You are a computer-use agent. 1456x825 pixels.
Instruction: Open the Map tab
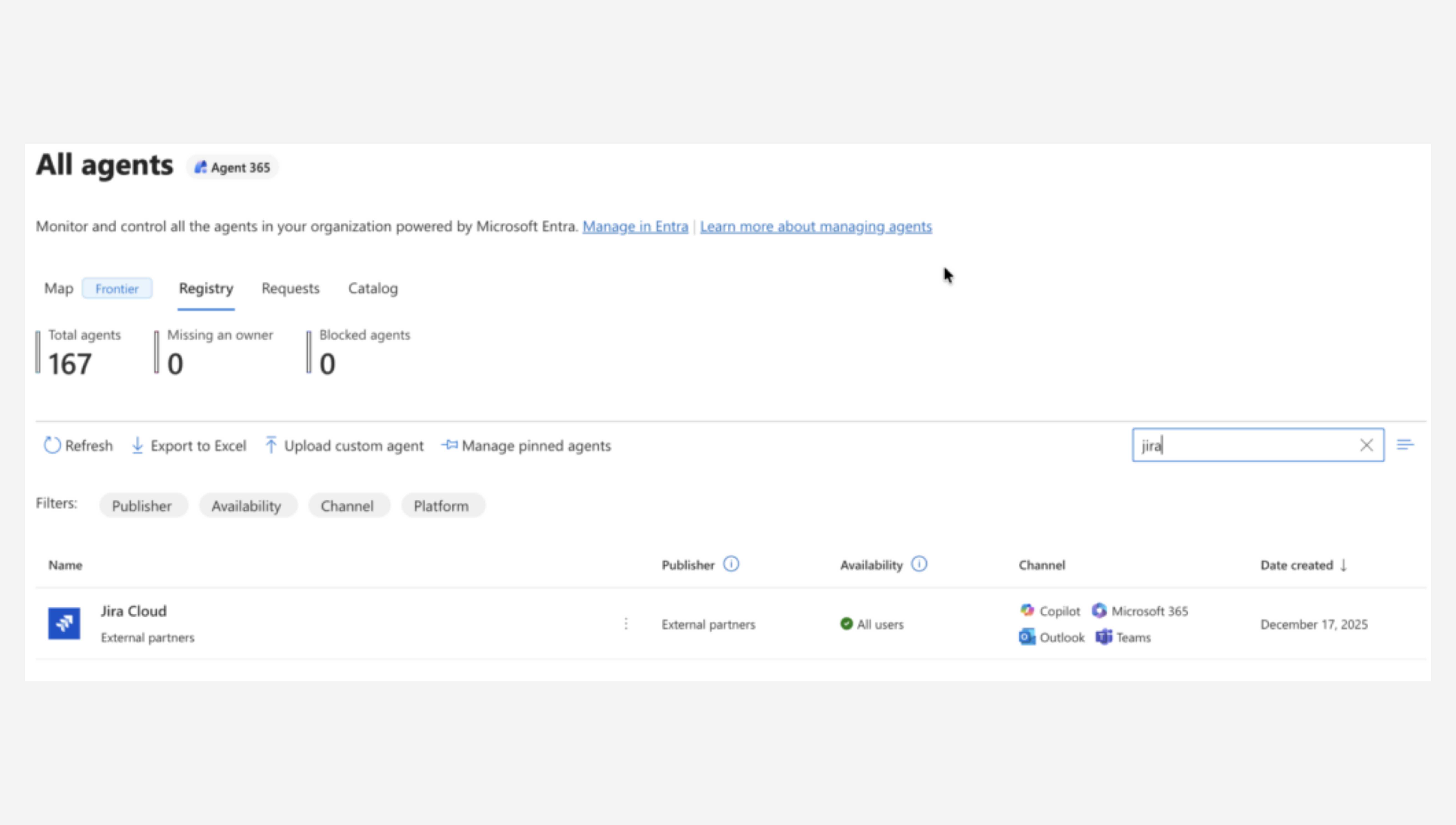point(59,288)
